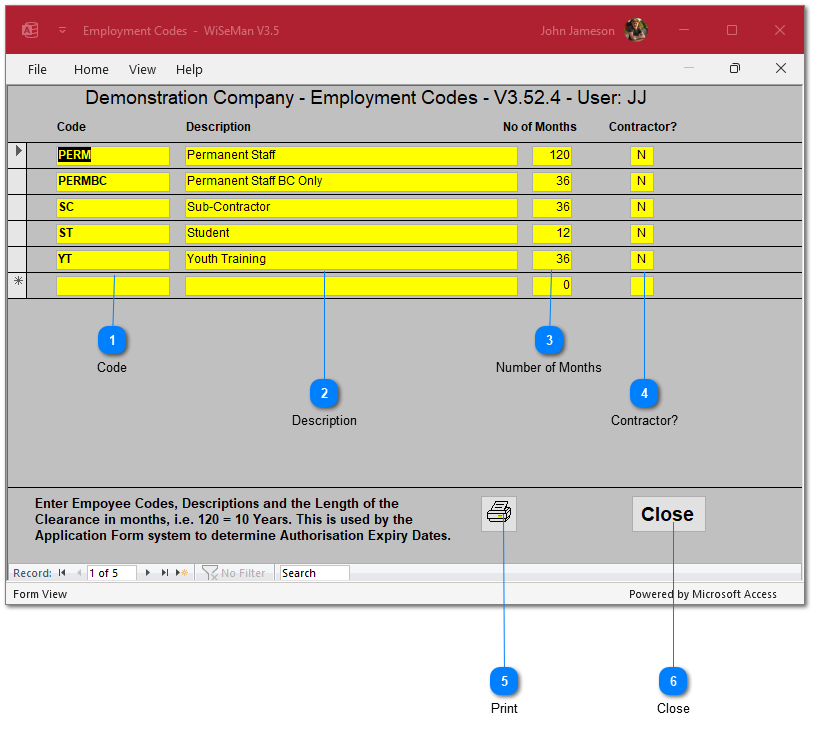Screen dimensions: 814x732
Task: Open the View menu
Action: pyautogui.click(x=142, y=69)
